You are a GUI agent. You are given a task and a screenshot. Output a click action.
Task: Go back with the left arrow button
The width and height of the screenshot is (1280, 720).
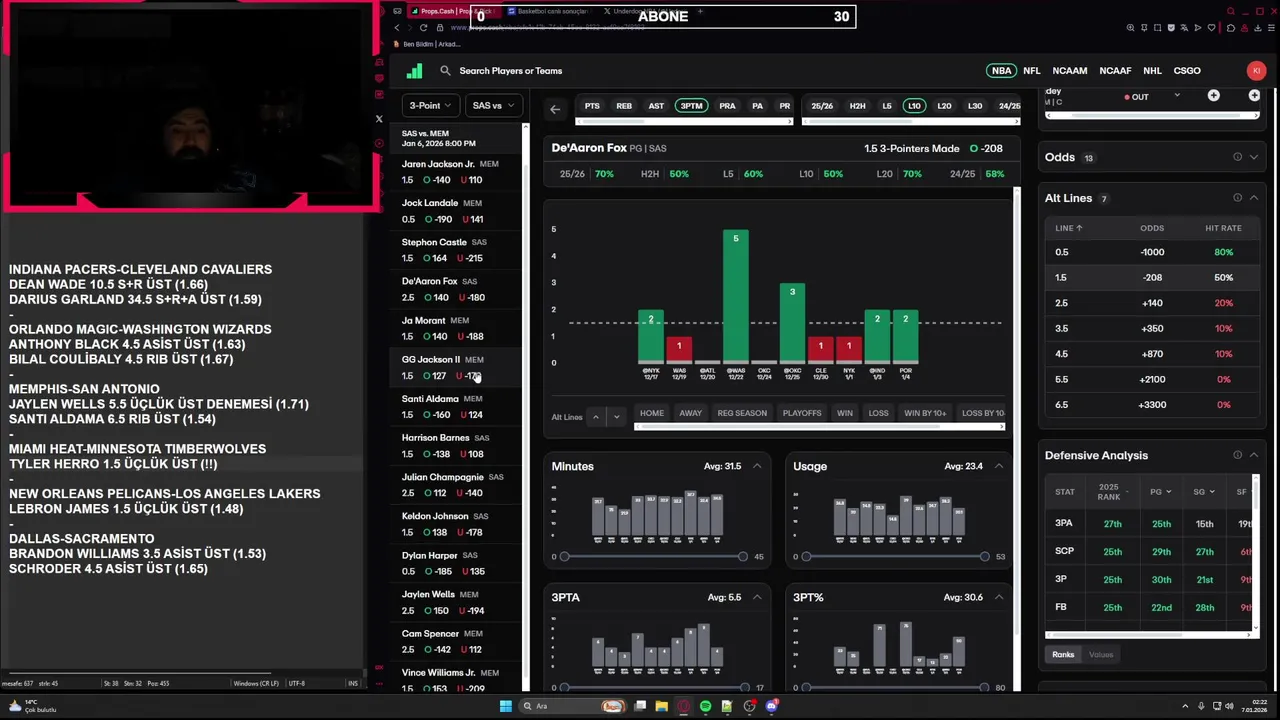[x=555, y=109]
